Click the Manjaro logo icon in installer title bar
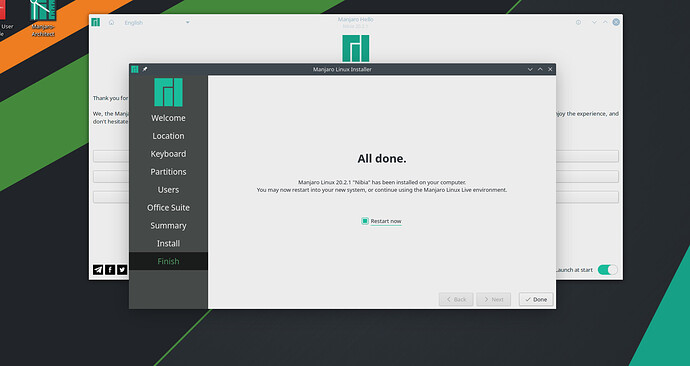The image size is (690, 366). tap(135, 69)
